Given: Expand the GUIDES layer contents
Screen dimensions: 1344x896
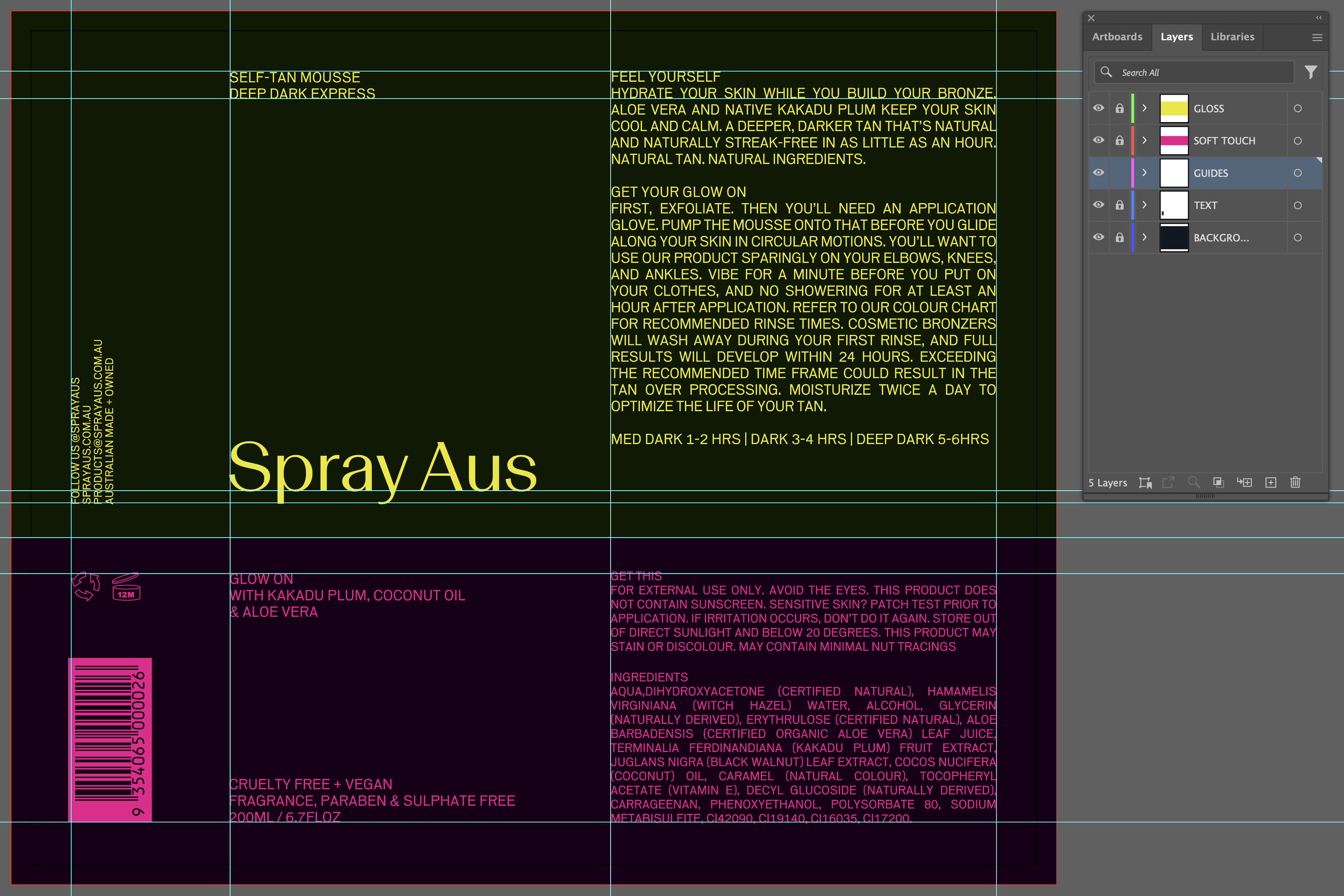Looking at the screenshot, I should pos(1144,173).
